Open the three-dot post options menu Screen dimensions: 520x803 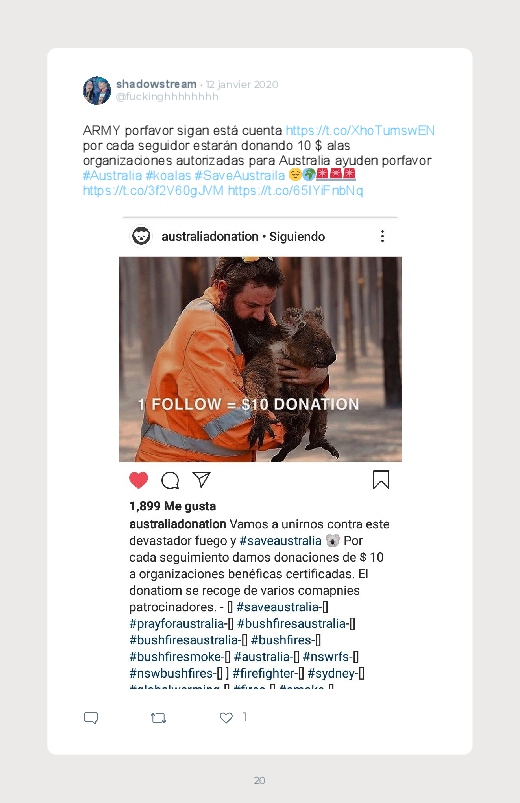(382, 236)
